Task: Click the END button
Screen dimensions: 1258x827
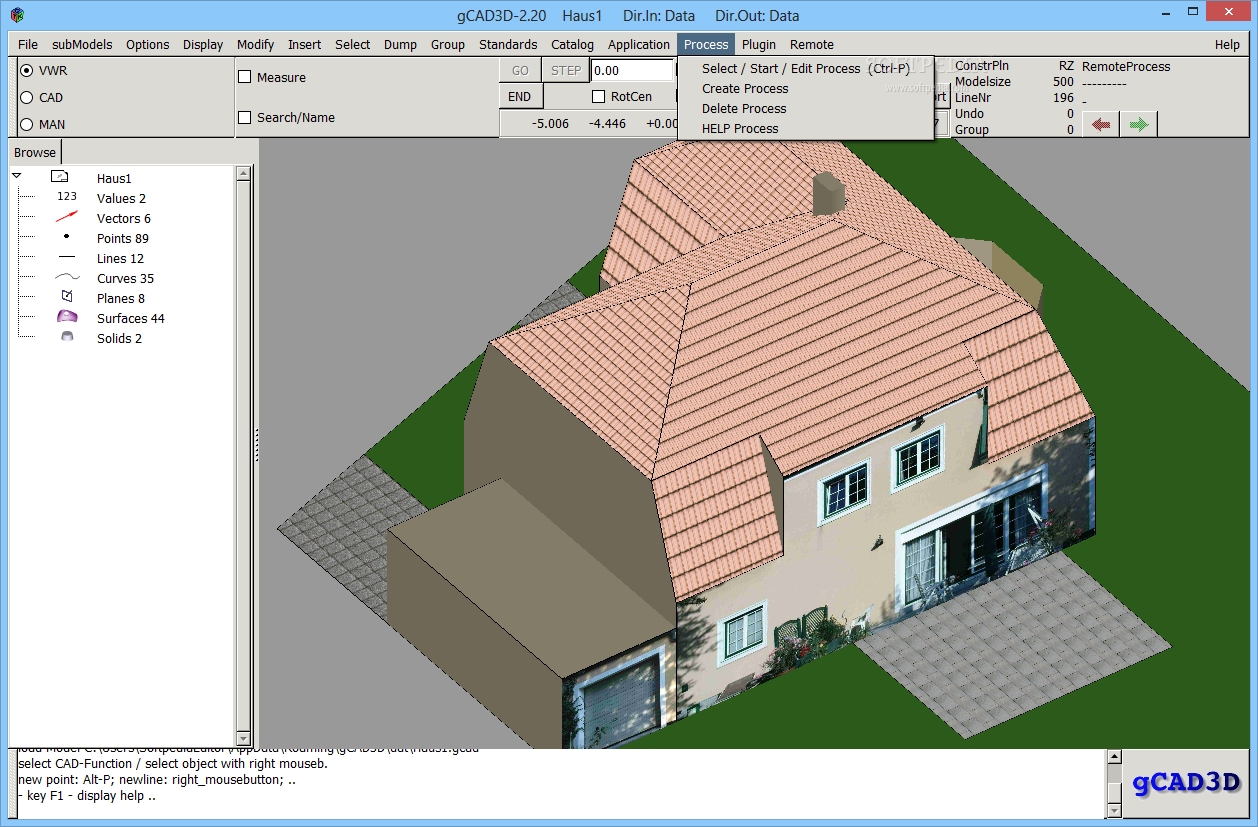Action: click(x=520, y=97)
